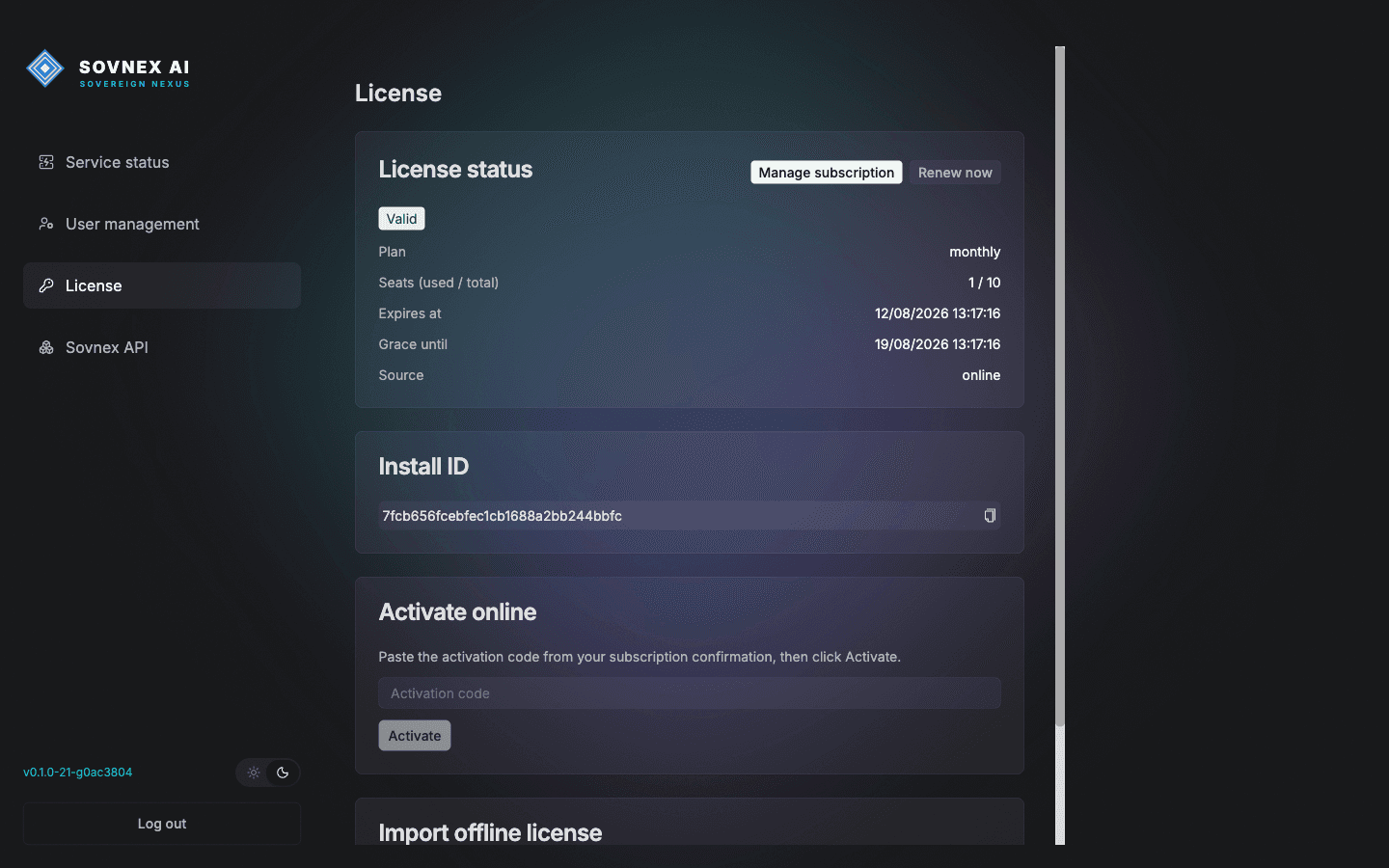Click Renew now button

(x=955, y=173)
